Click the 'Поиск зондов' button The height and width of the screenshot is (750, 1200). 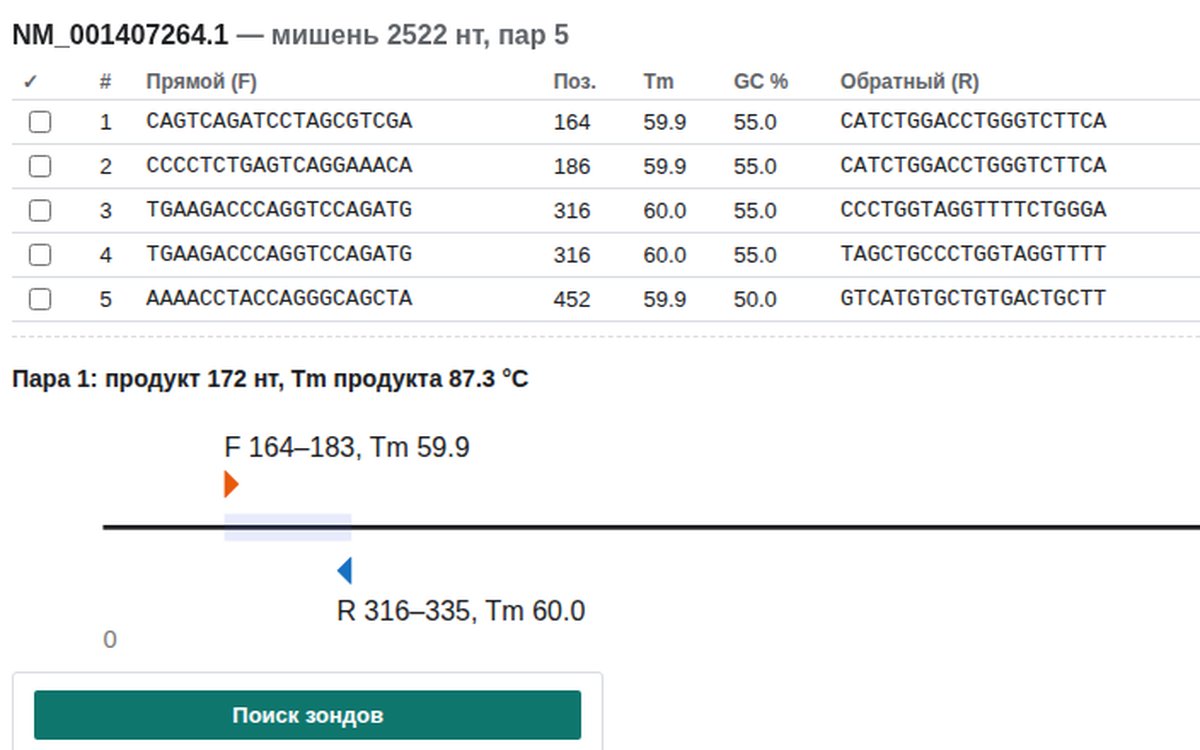coord(308,715)
